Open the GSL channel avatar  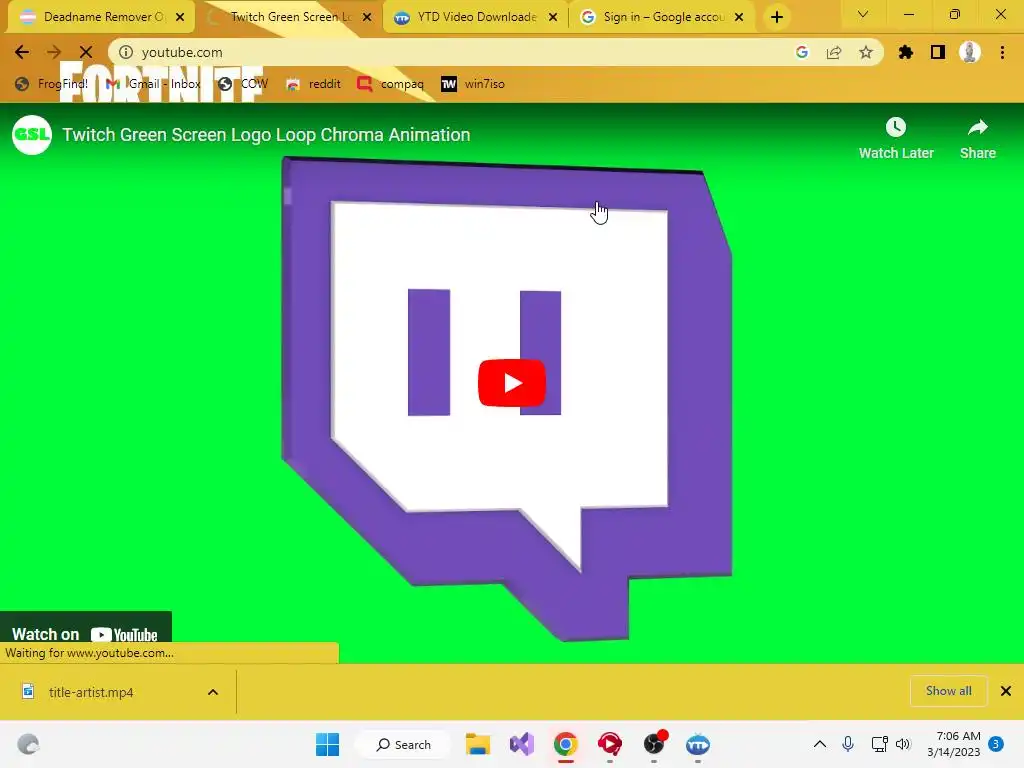point(31,135)
